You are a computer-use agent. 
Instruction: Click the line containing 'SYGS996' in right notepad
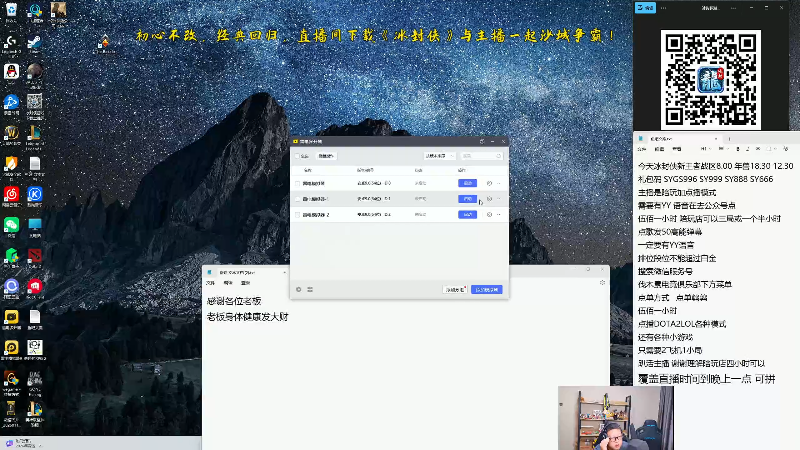pyautogui.click(x=706, y=179)
